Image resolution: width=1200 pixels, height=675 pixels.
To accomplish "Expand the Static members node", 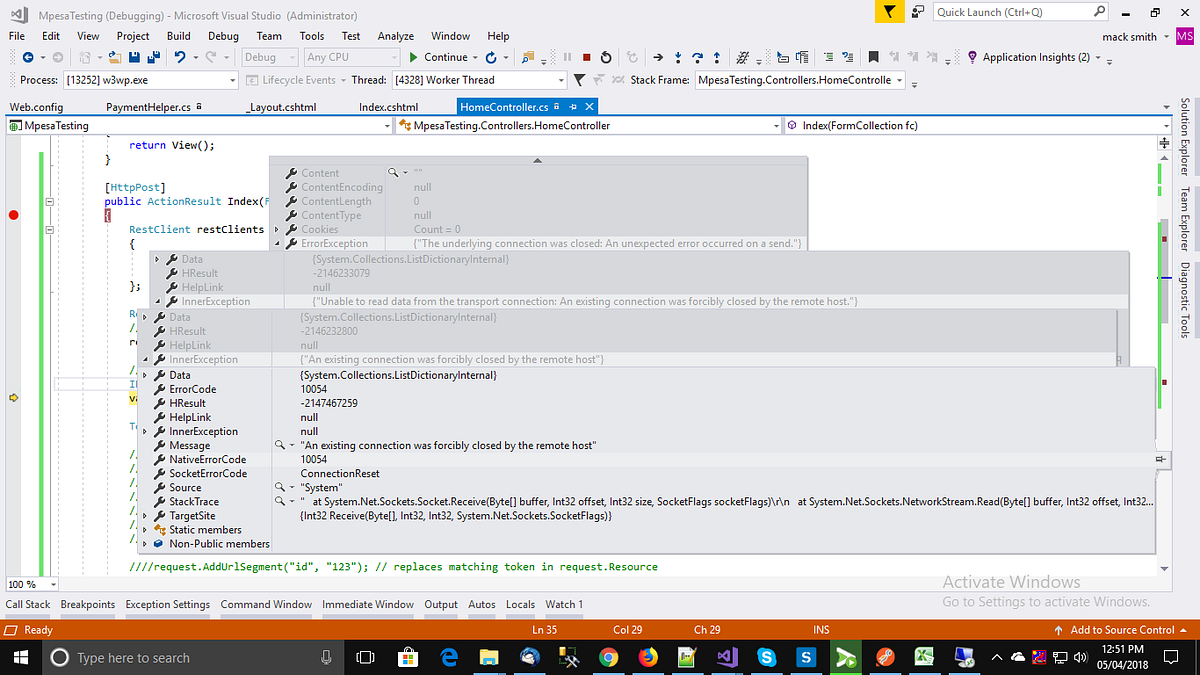I will point(145,530).
